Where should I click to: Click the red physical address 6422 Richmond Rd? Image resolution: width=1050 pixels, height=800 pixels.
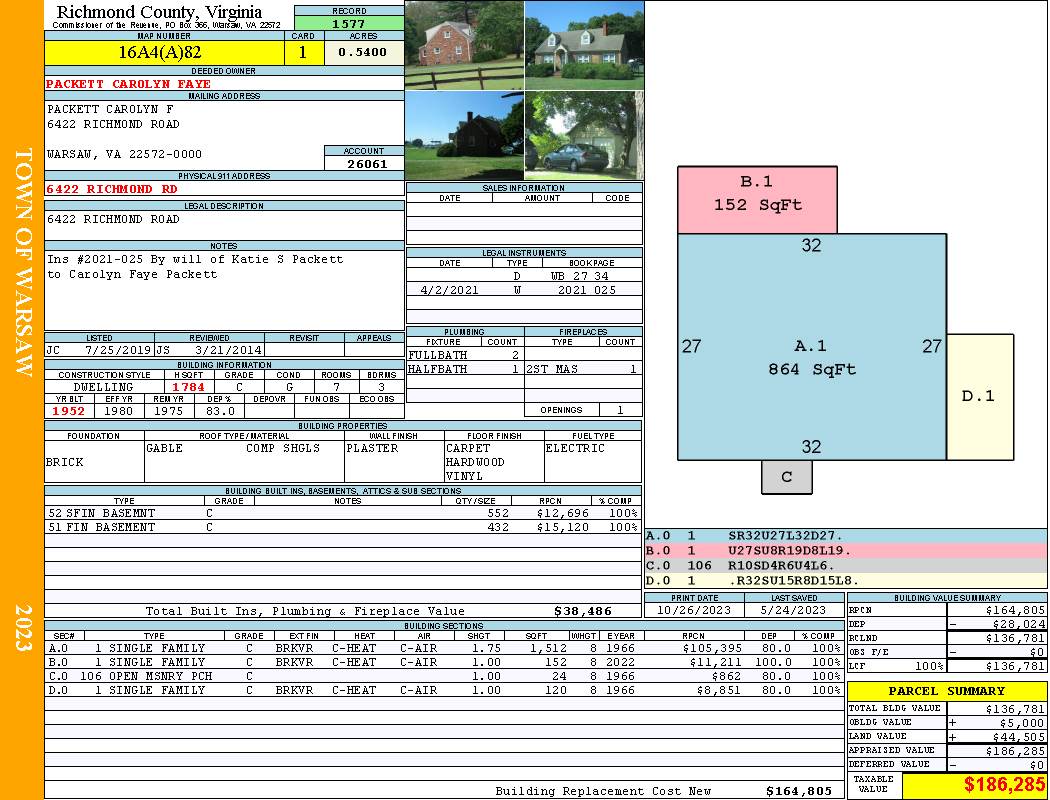point(112,189)
